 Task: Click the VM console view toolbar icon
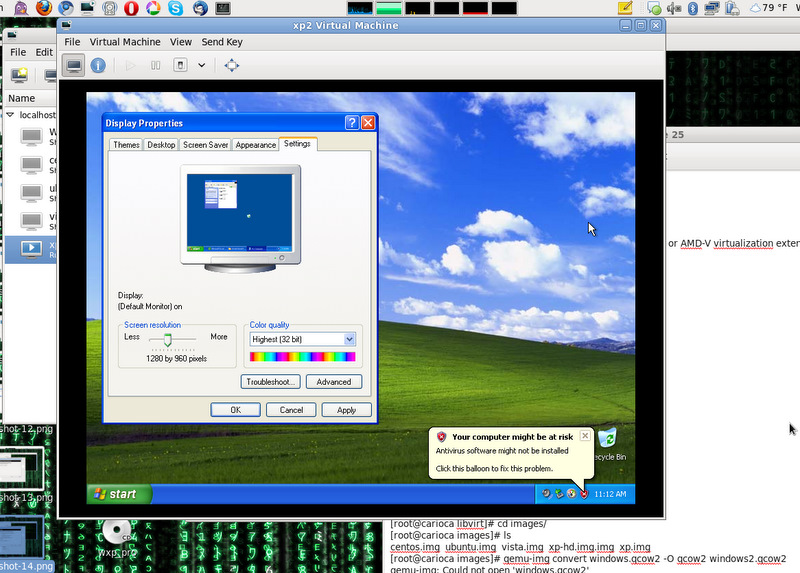tap(74, 65)
